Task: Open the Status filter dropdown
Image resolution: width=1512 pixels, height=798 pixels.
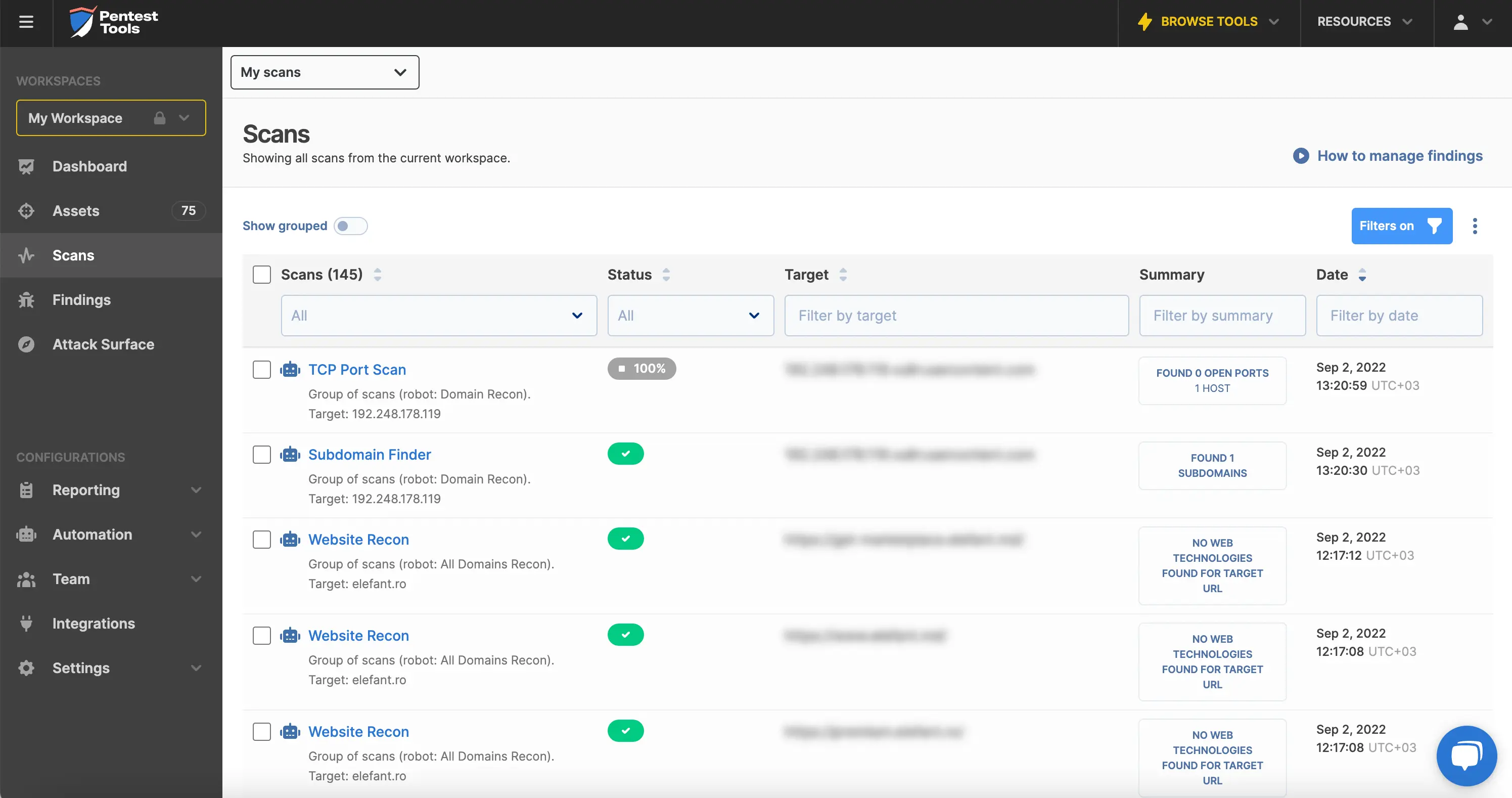Action: (689, 314)
